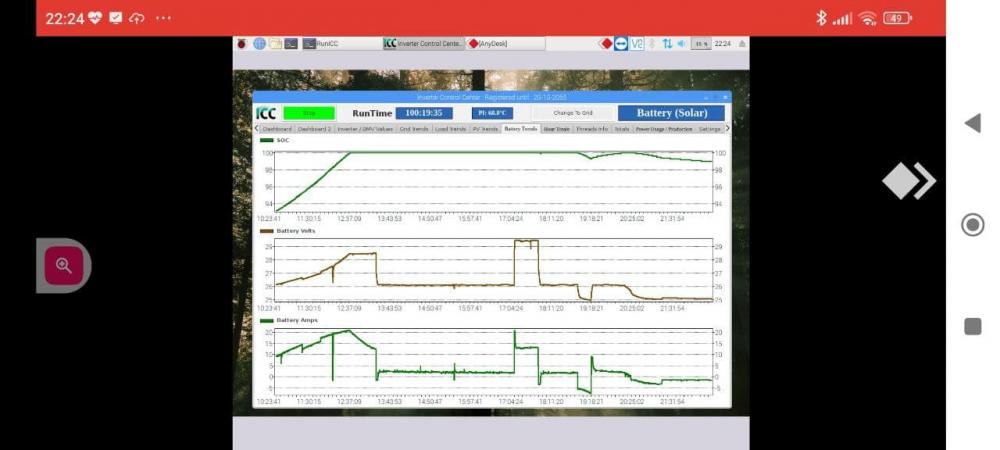Click the CPU usage monitor in panel
Image resolution: width=1000 pixels, height=450 pixels.
click(701, 43)
